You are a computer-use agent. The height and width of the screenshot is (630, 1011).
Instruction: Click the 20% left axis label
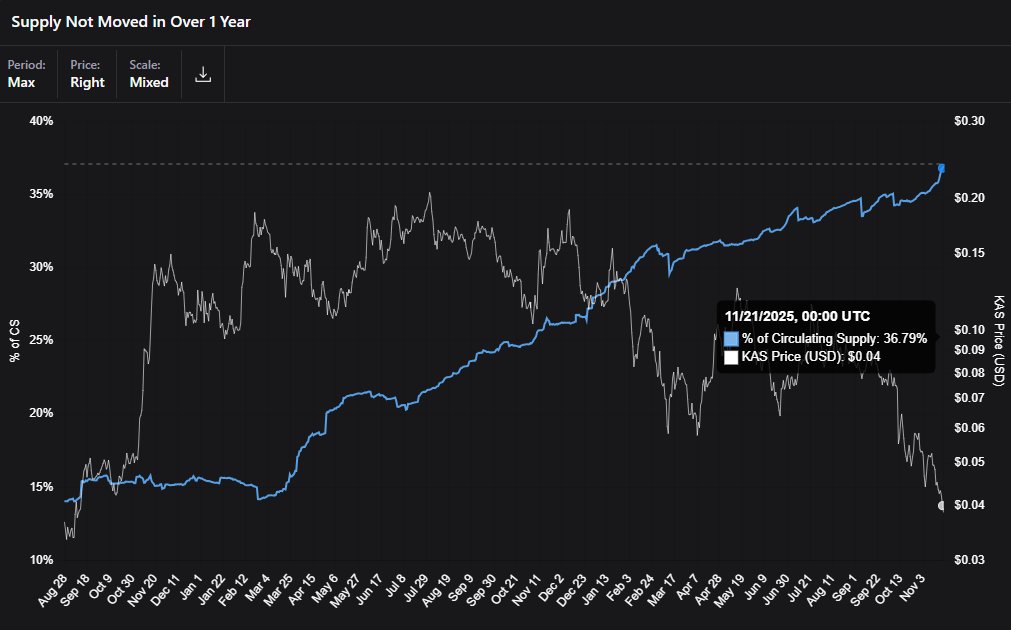(x=41, y=413)
